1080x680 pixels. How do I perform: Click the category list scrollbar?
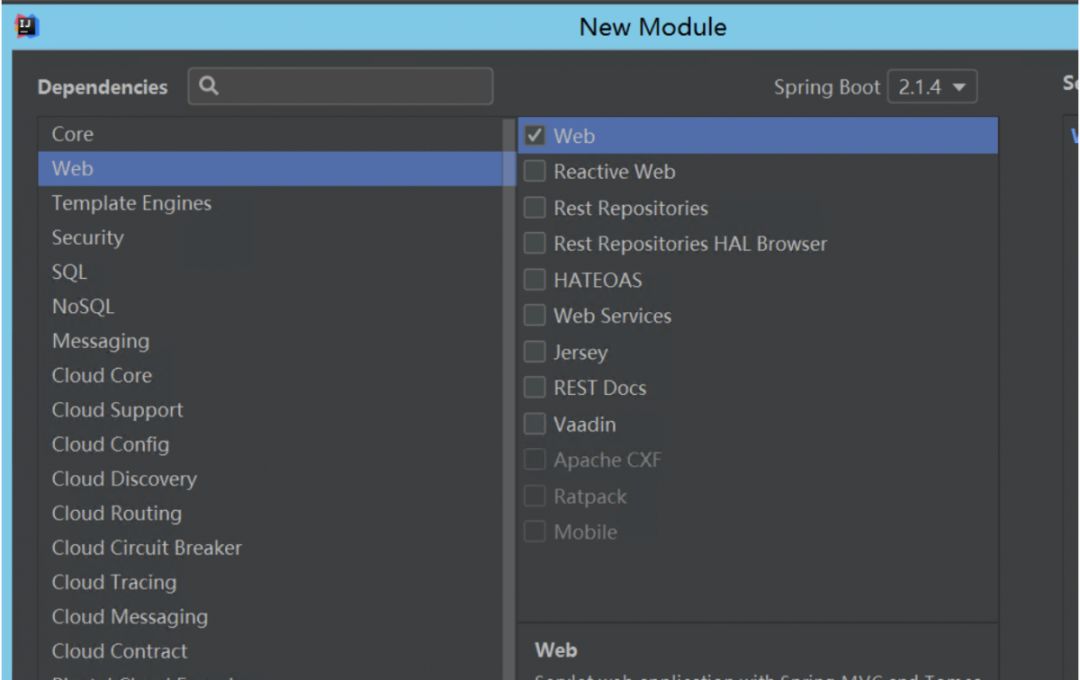coord(510,400)
